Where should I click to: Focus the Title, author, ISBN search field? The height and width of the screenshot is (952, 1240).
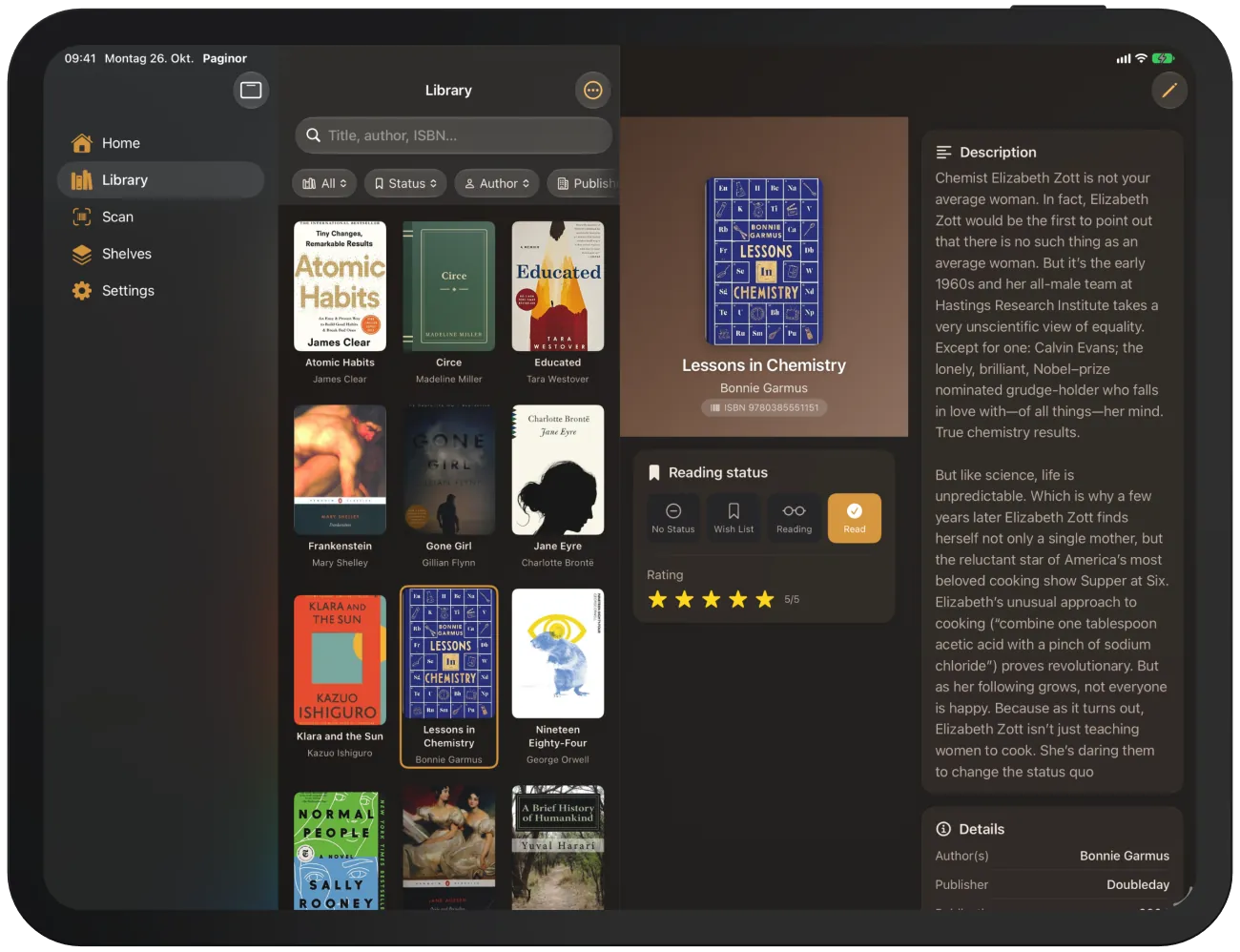coord(453,135)
